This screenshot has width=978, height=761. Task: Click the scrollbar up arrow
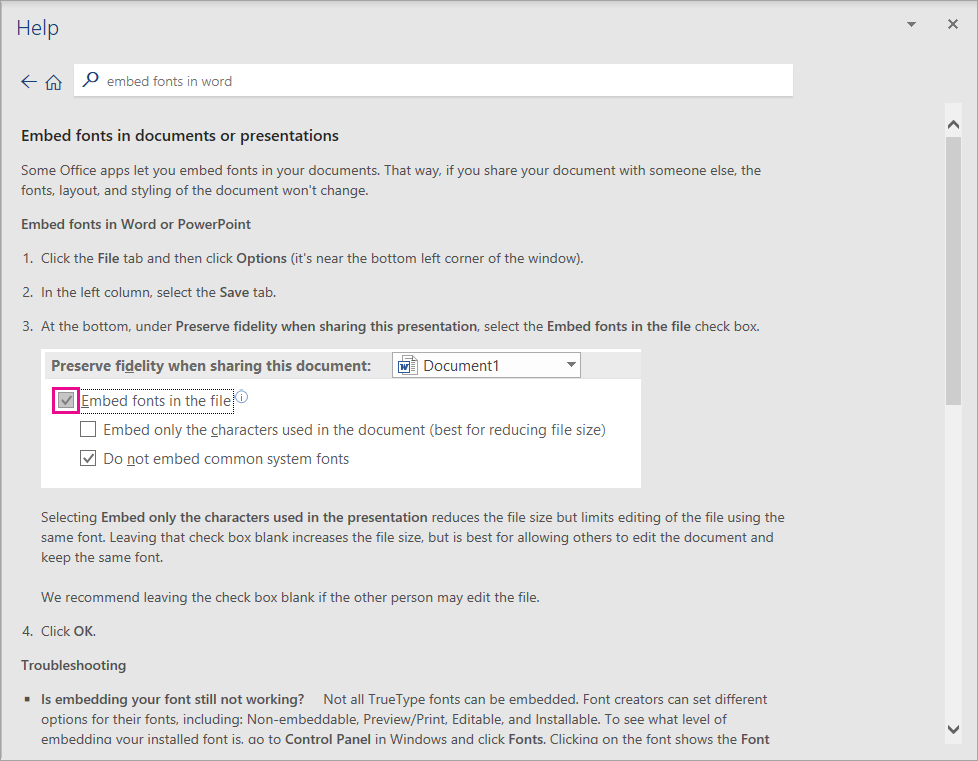(x=953, y=124)
